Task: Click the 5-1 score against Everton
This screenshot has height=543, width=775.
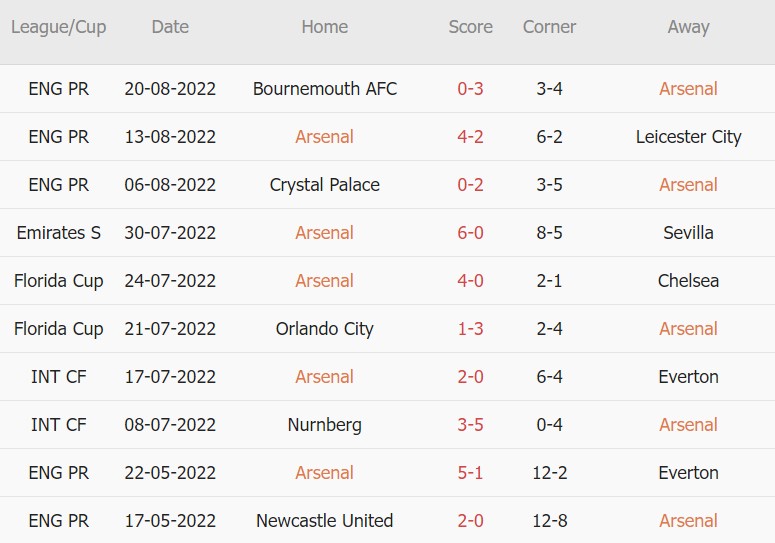Action: [470, 473]
